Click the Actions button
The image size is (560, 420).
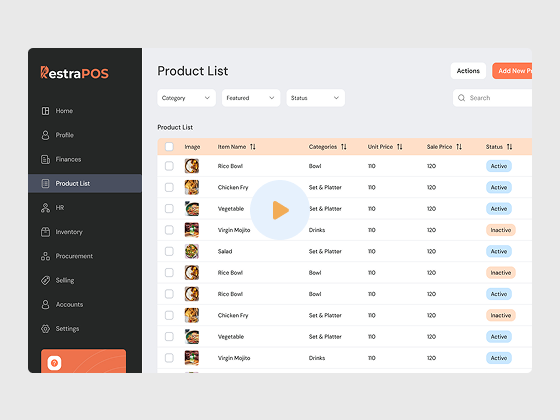click(x=468, y=71)
